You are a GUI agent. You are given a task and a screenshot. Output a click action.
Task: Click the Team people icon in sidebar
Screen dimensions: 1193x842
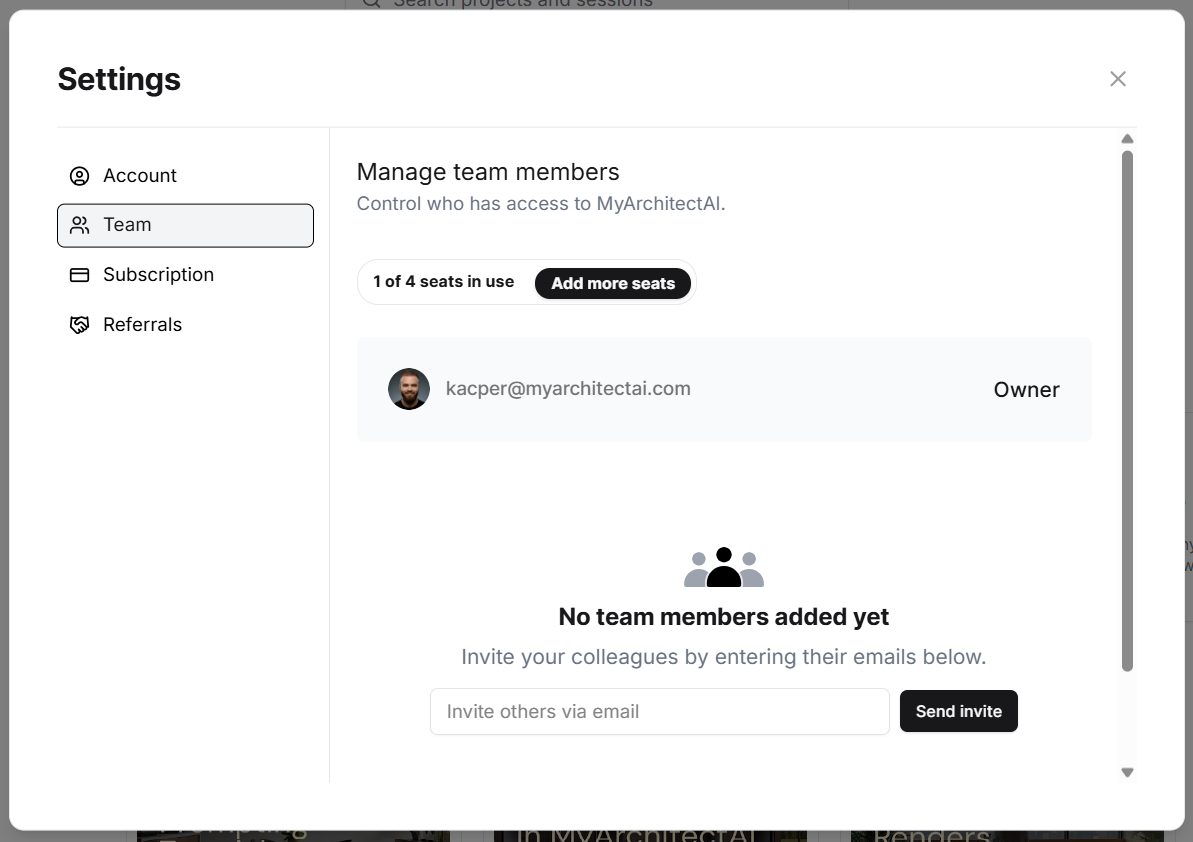coord(79,225)
